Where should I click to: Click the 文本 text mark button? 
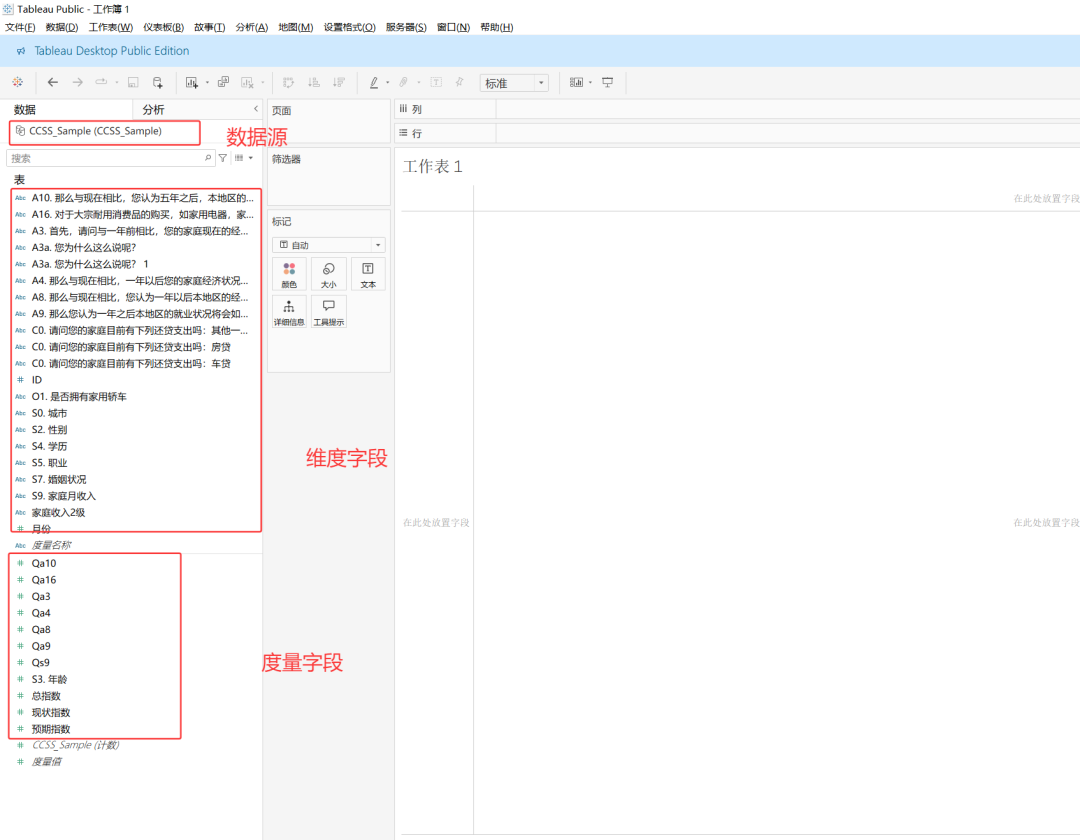[368, 274]
